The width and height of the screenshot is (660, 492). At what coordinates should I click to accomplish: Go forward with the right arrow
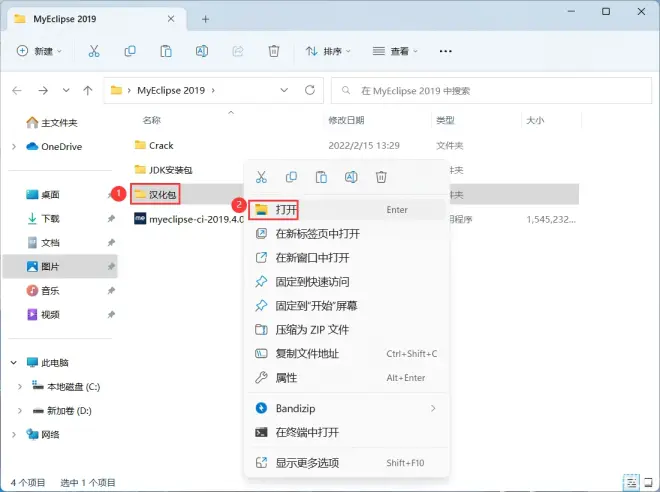(43, 90)
